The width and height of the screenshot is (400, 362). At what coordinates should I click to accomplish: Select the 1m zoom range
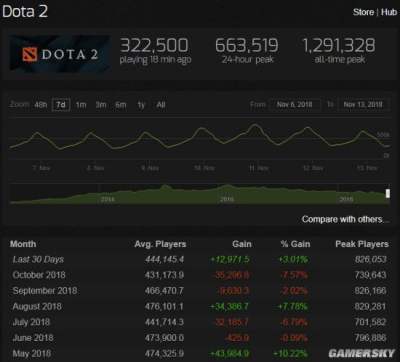pos(81,105)
